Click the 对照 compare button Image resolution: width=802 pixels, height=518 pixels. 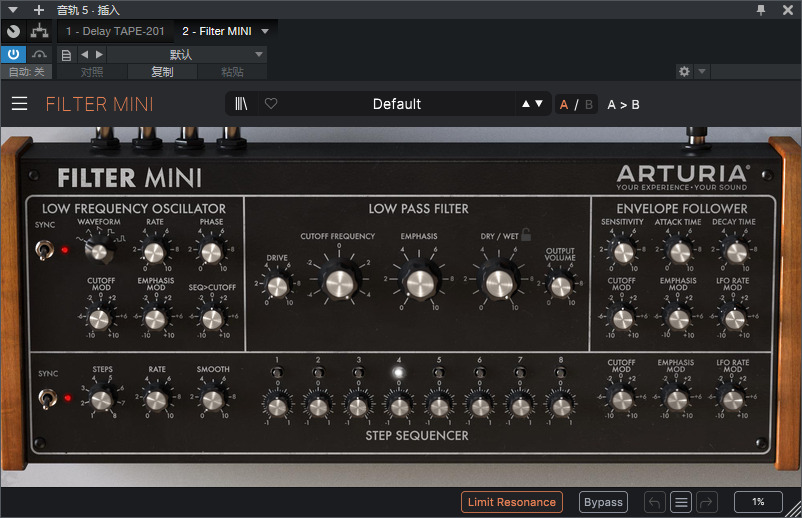point(92,72)
